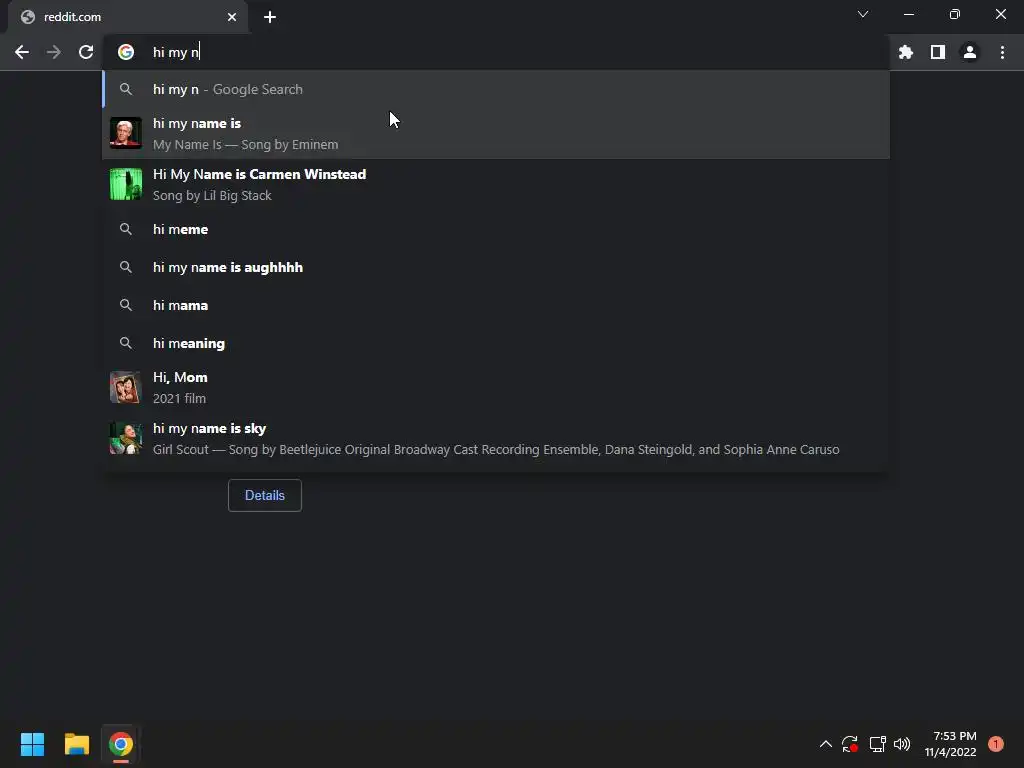Open the Windows Start menu
The height and width of the screenshot is (768, 1024).
32,744
